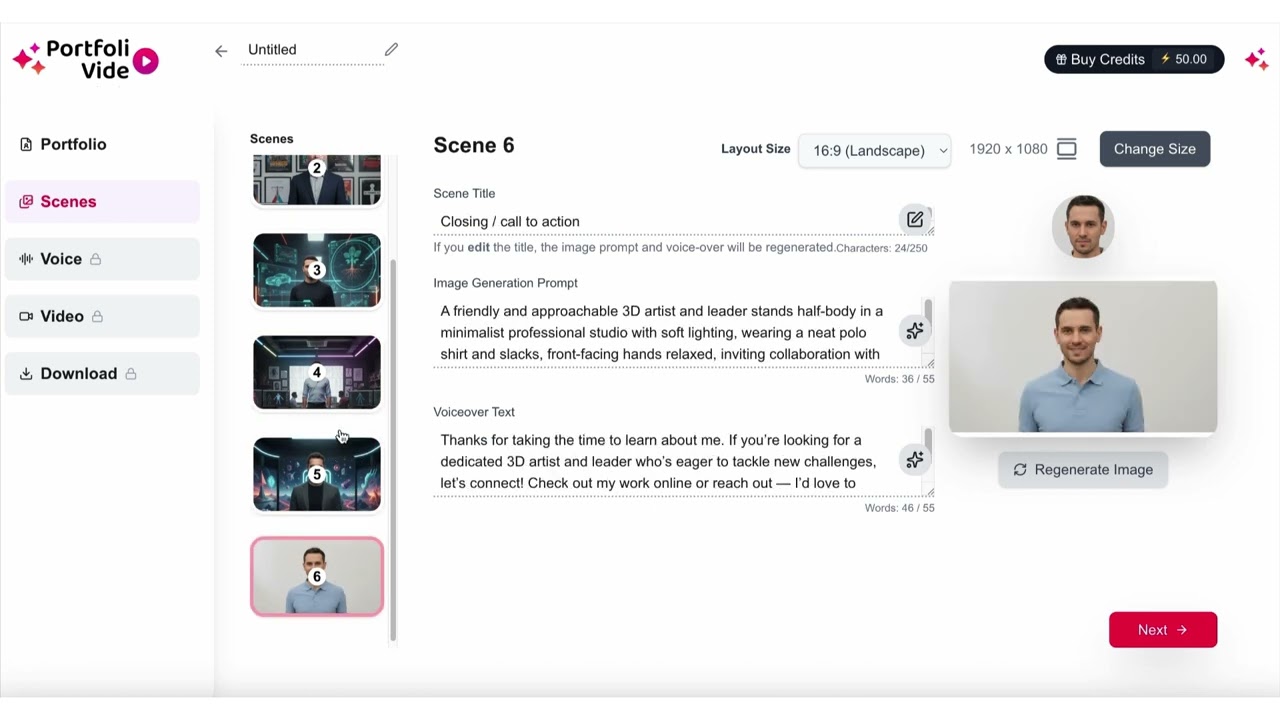Screen dimensions: 1280x720
Task: Open the locked Video tab
Action: [x=102, y=316]
